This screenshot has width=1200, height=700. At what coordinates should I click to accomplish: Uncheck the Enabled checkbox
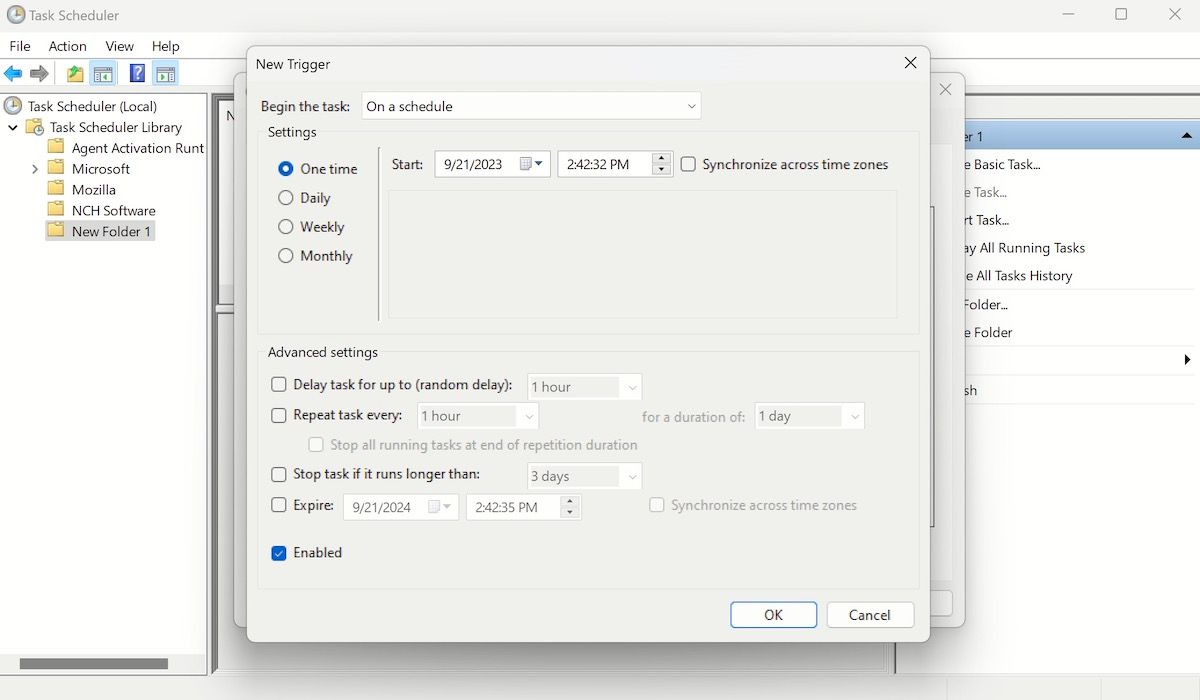point(279,552)
